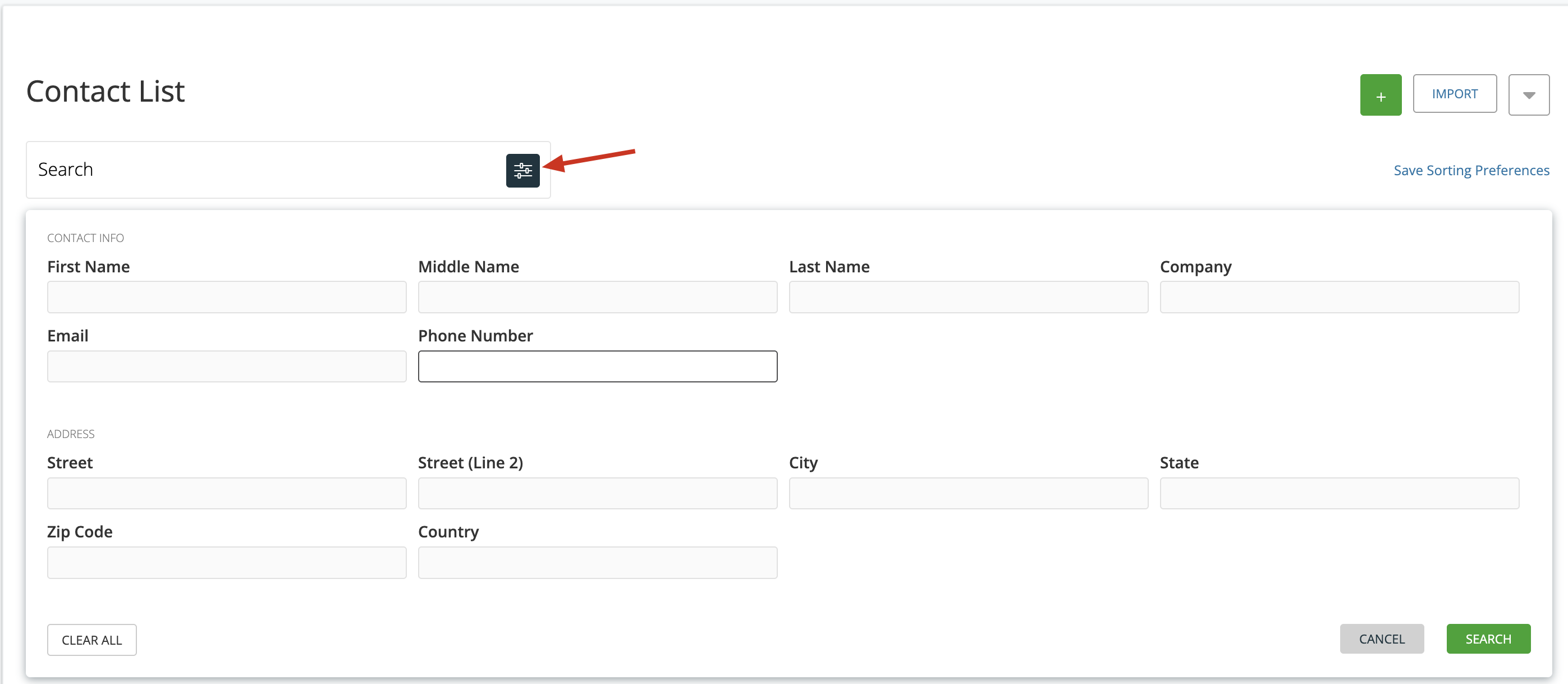Click the 'Contact List' page title

tap(106, 92)
